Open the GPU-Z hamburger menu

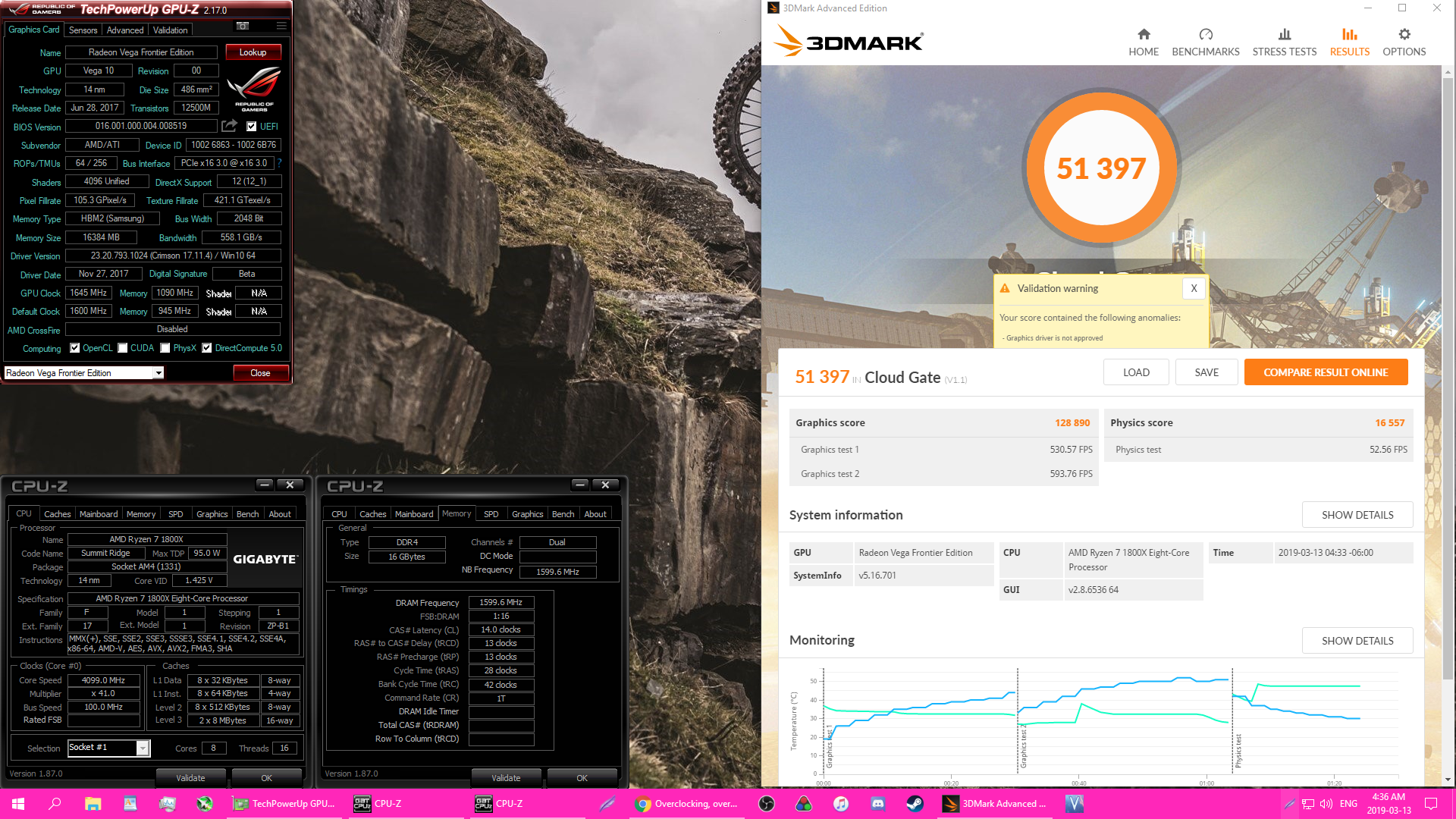[x=281, y=26]
